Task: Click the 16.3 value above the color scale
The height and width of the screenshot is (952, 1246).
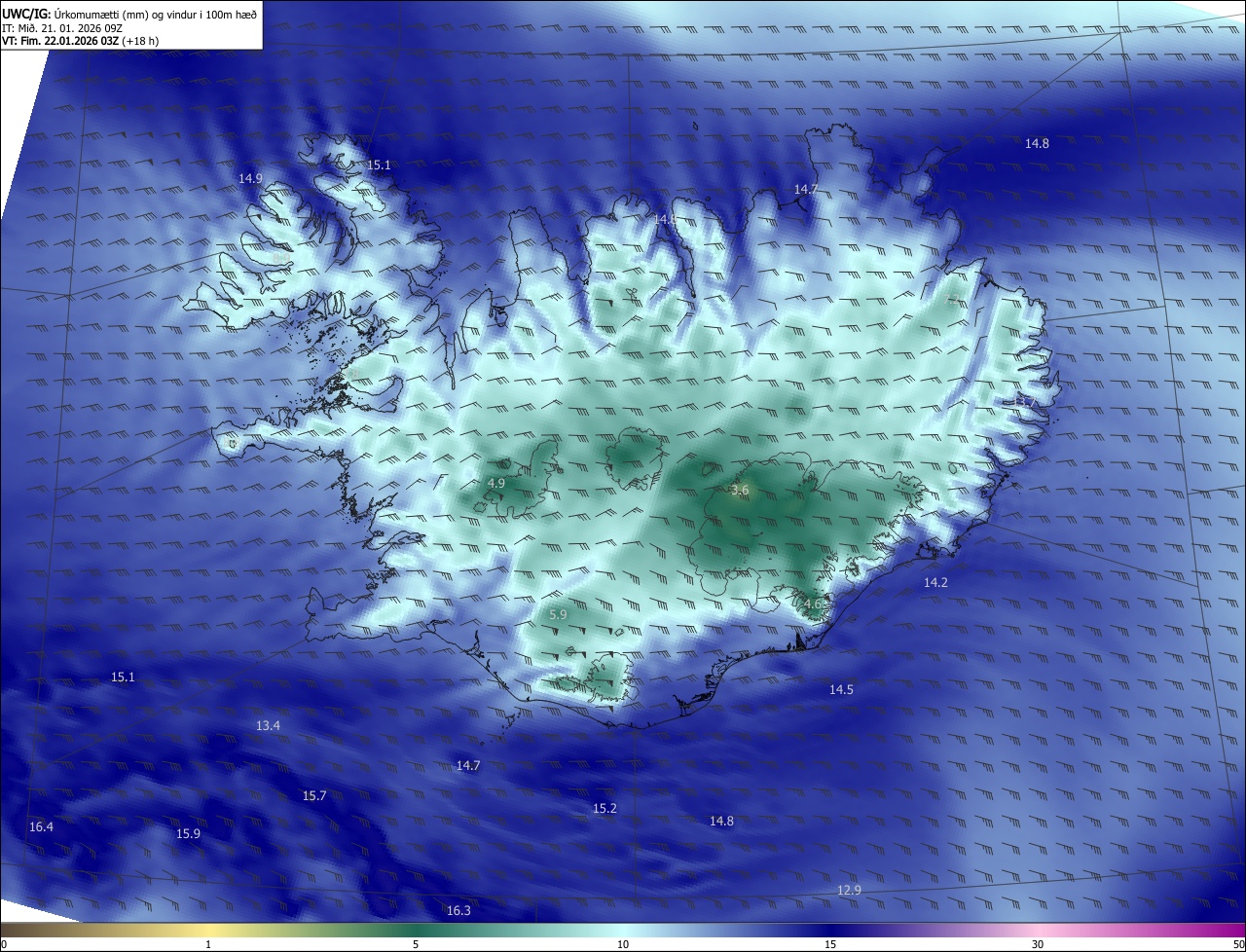Action: point(458,910)
